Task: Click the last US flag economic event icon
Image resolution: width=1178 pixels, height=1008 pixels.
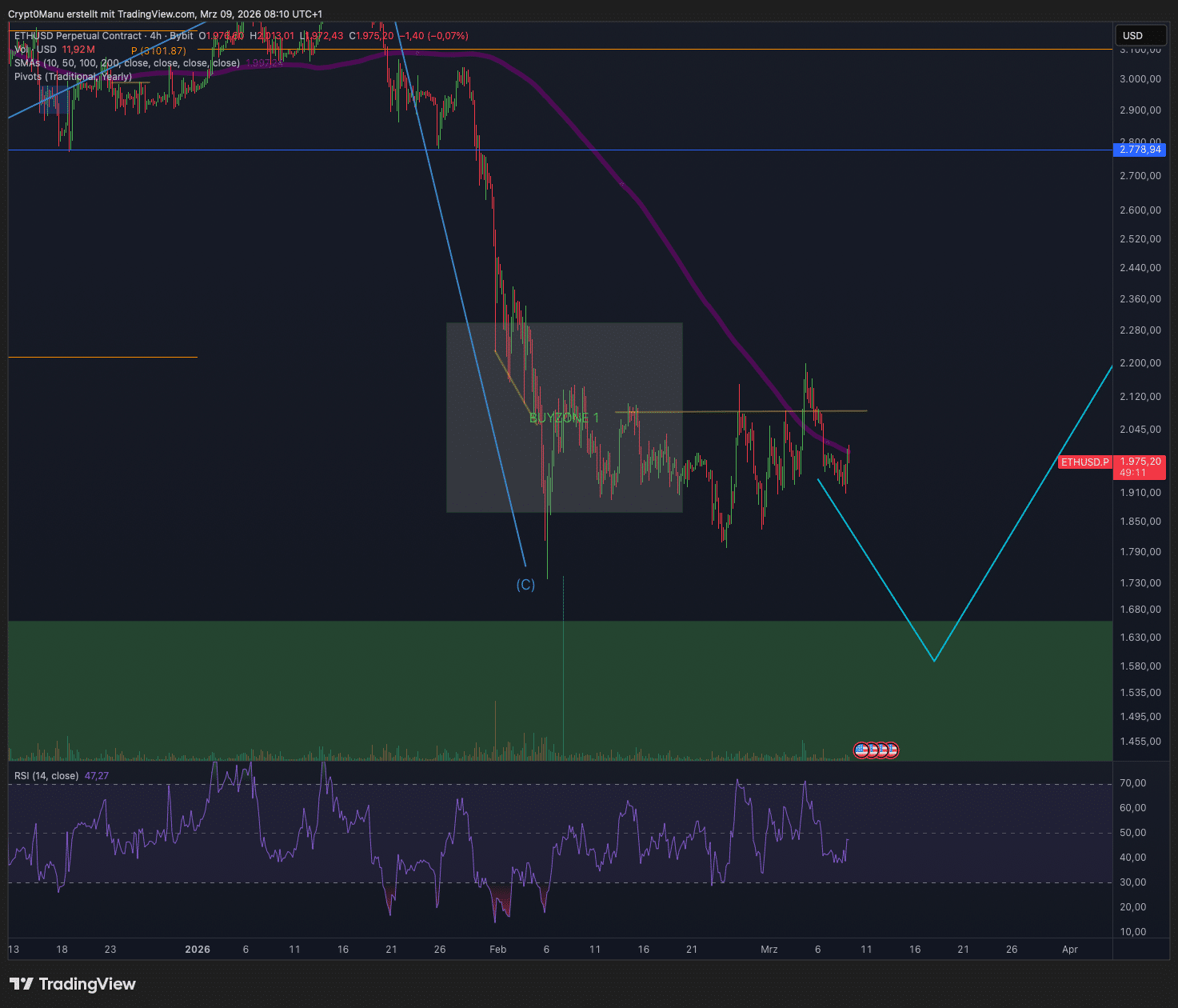Action: point(891,750)
